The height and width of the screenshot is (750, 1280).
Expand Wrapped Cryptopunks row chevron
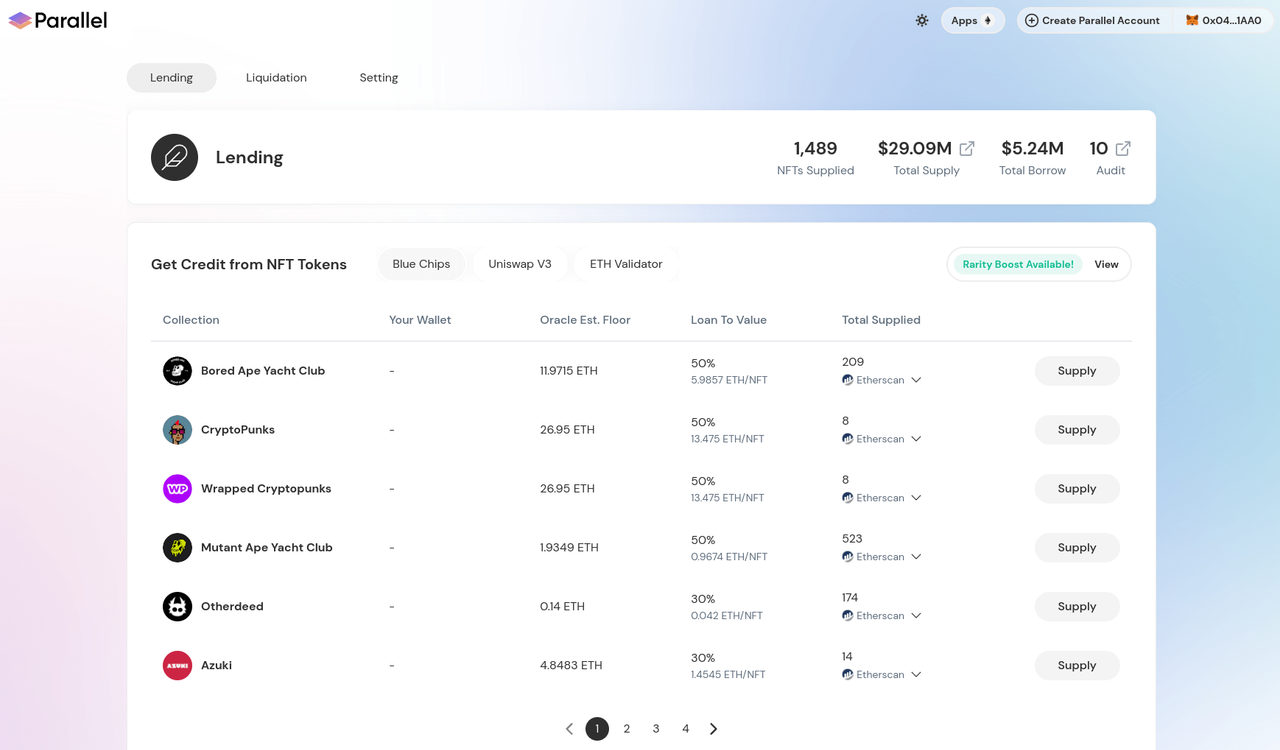point(916,498)
